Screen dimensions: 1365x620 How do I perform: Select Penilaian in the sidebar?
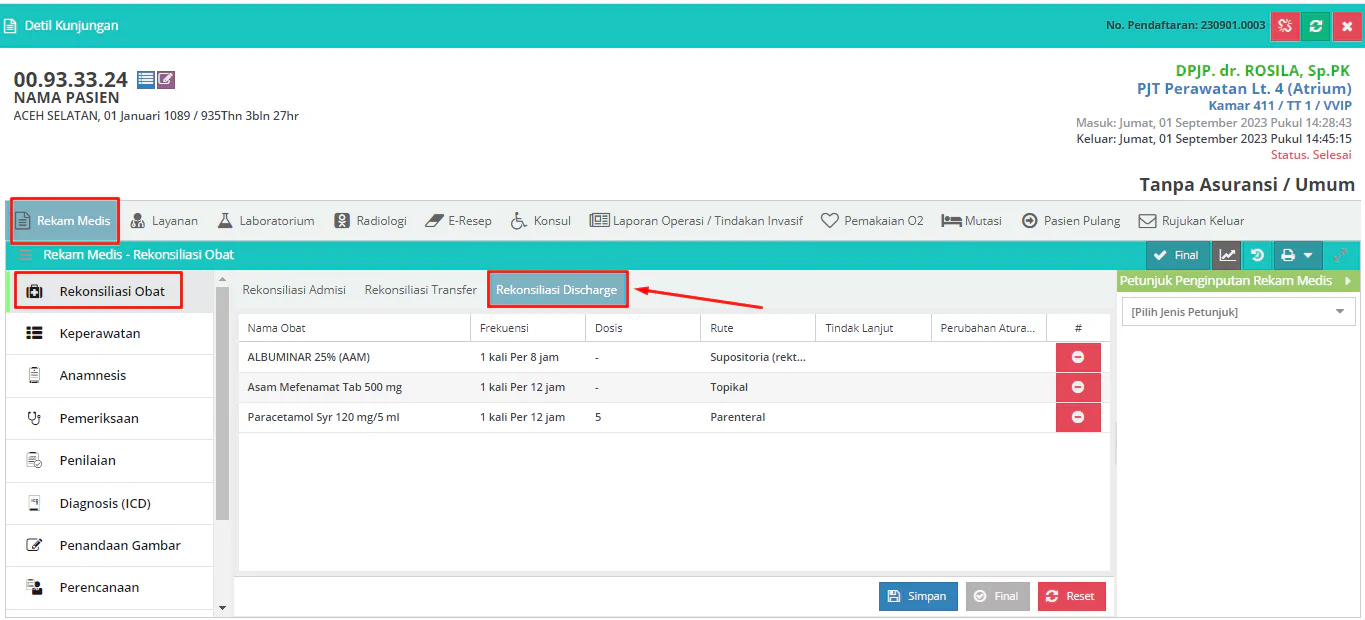110,461
